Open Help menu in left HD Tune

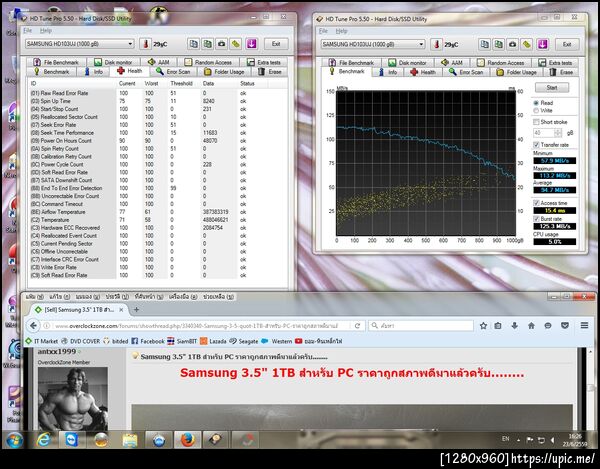46,30
